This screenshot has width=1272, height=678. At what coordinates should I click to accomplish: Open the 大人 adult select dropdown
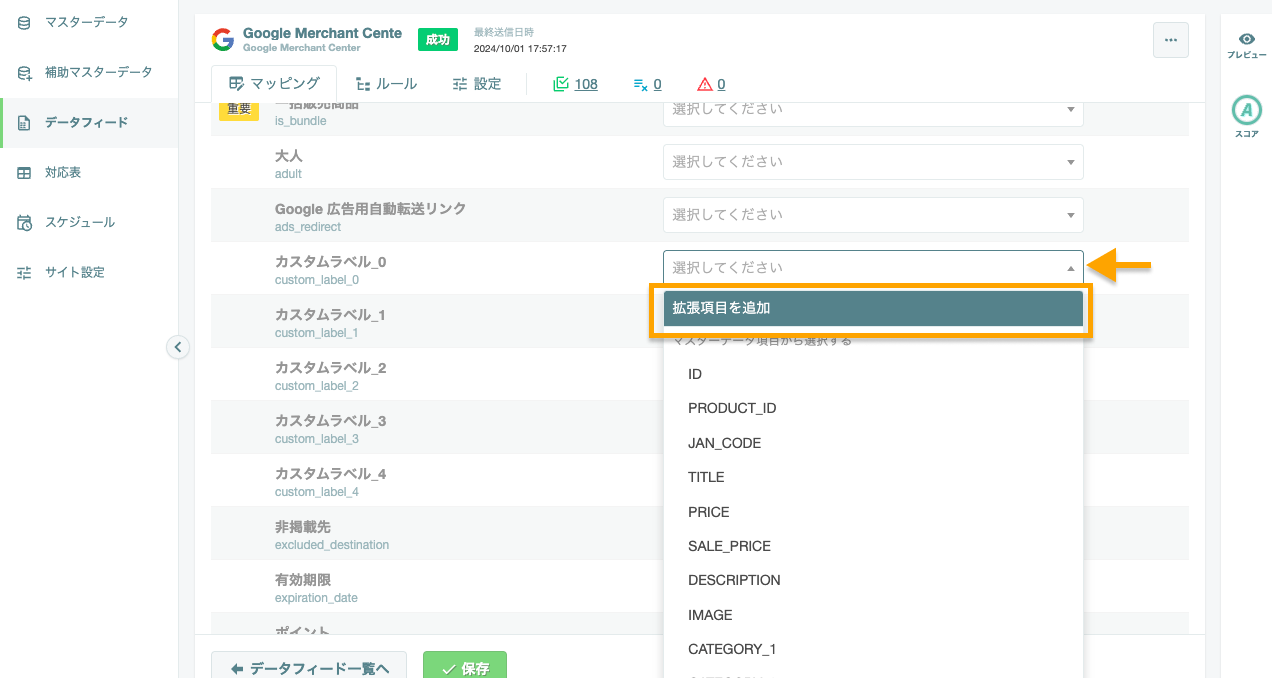tap(873, 161)
